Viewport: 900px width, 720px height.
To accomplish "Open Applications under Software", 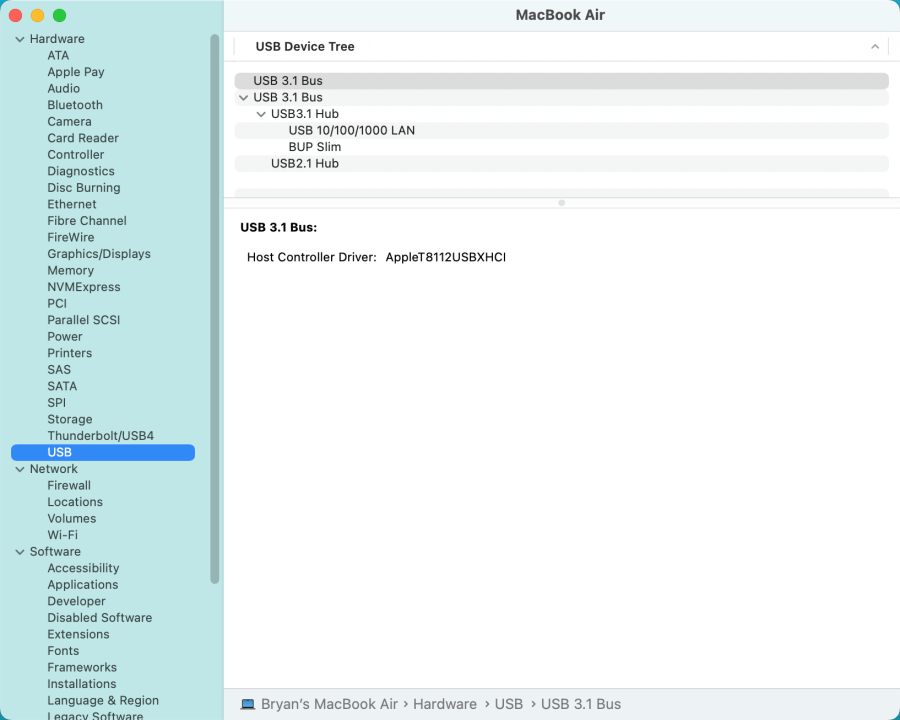I will (x=83, y=584).
